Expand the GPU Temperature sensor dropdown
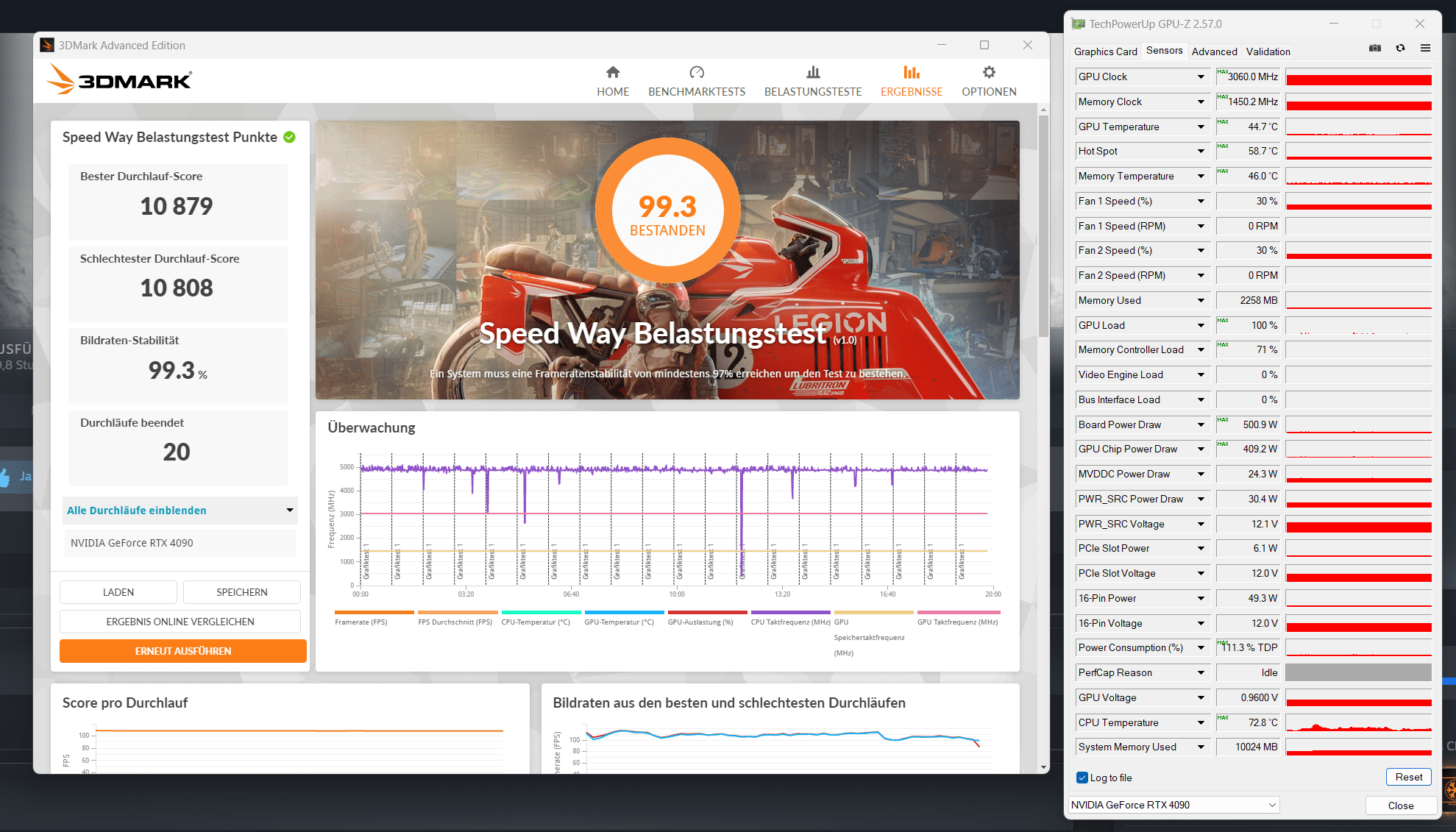Viewport: 1456px width, 832px height. 1201,127
